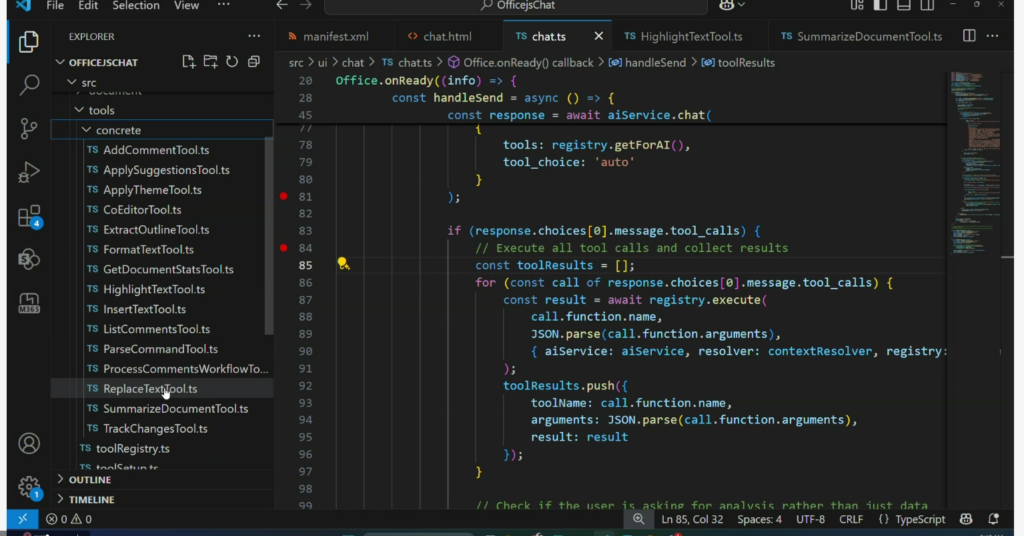Click the CRLF end-of-line indicator
The image size is (1024, 536).
coord(851,519)
